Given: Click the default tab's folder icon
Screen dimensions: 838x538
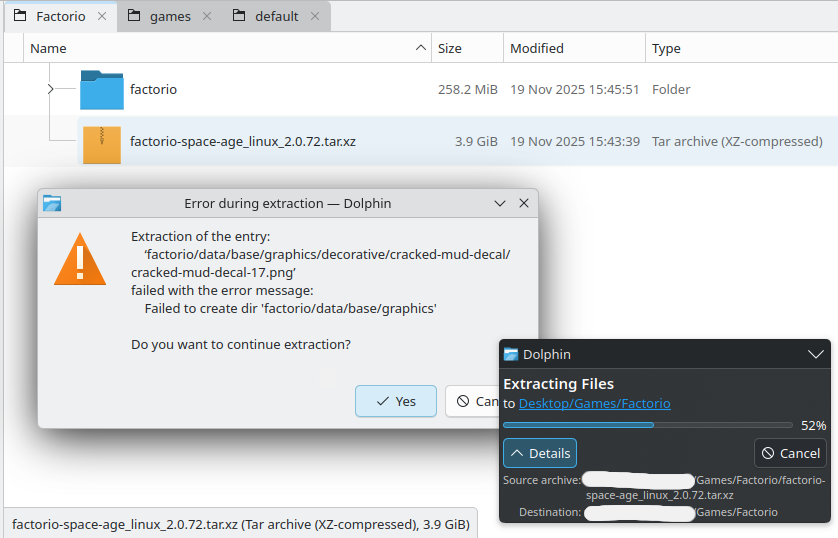Looking at the screenshot, I should coord(239,15).
